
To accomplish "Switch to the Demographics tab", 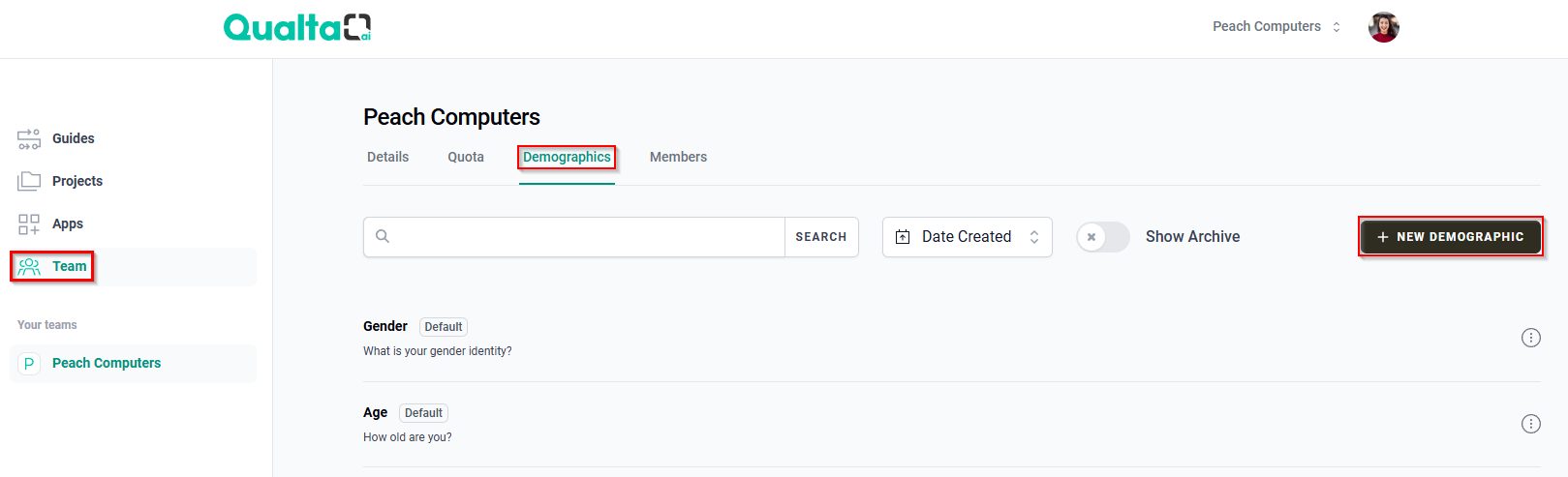I will [567, 157].
